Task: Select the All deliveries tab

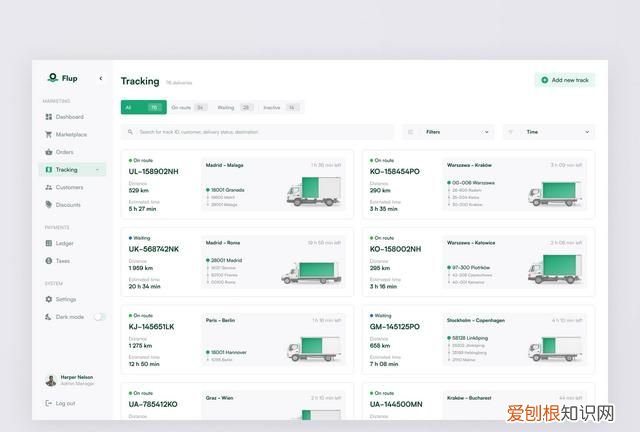Action: point(144,107)
